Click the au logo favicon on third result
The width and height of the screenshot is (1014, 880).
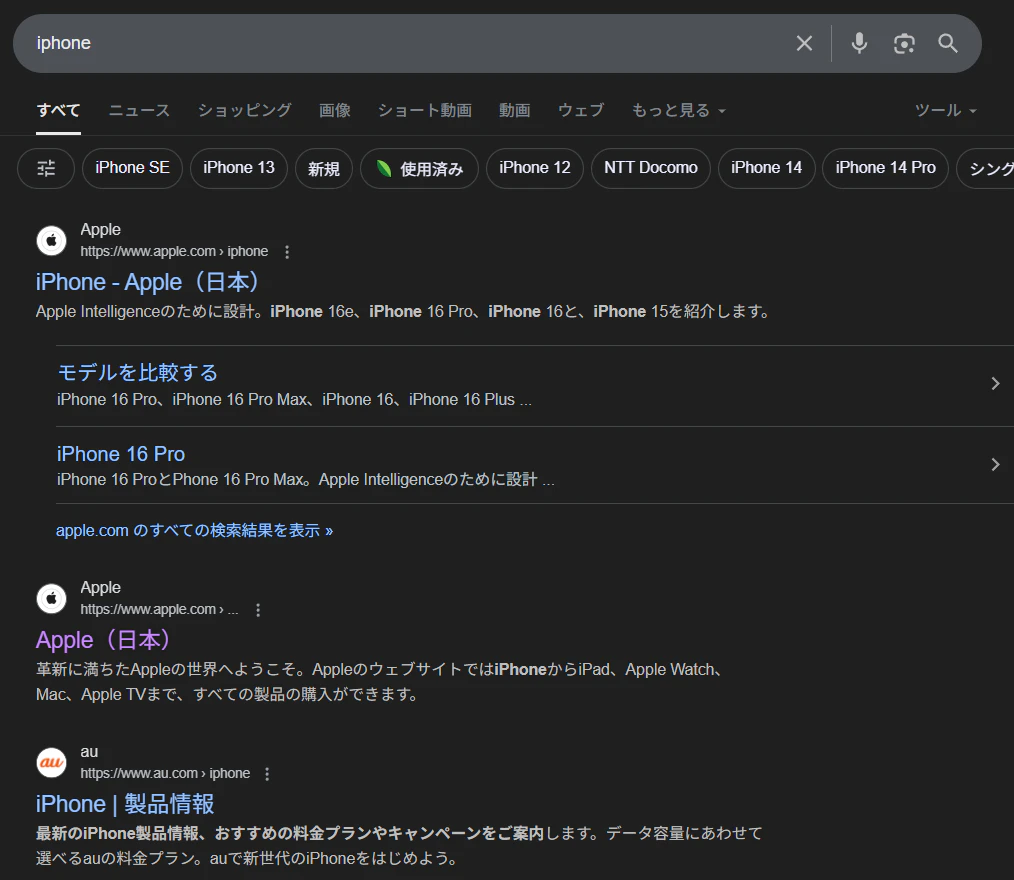coord(51,762)
